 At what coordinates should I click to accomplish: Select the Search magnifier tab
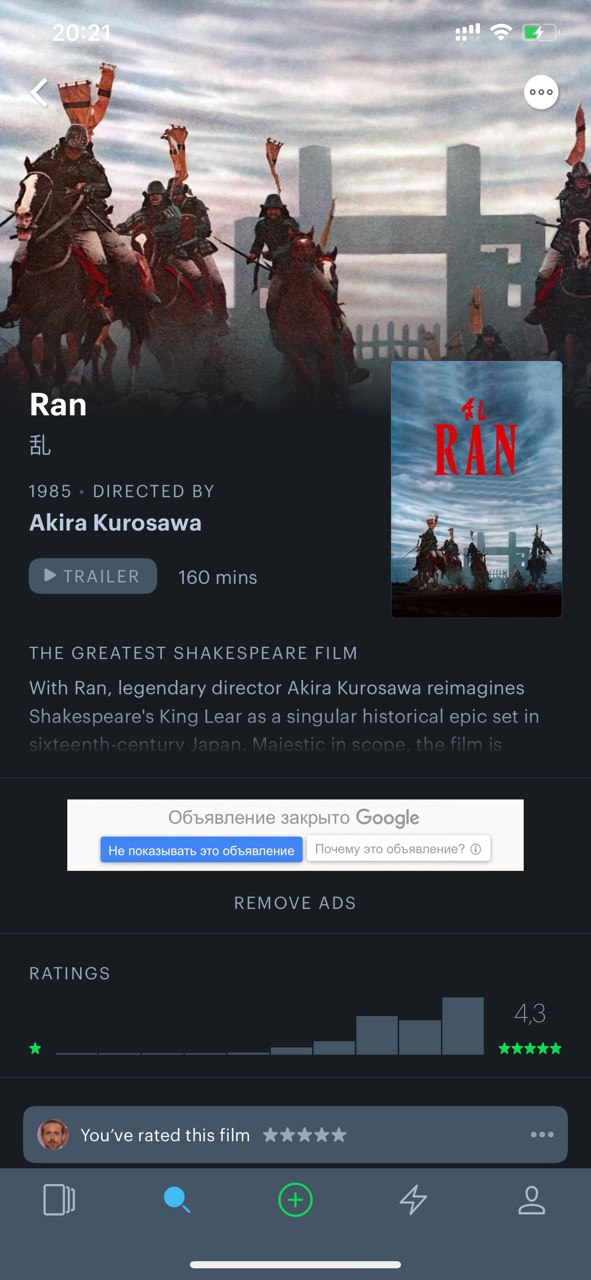[x=177, y=1200]
